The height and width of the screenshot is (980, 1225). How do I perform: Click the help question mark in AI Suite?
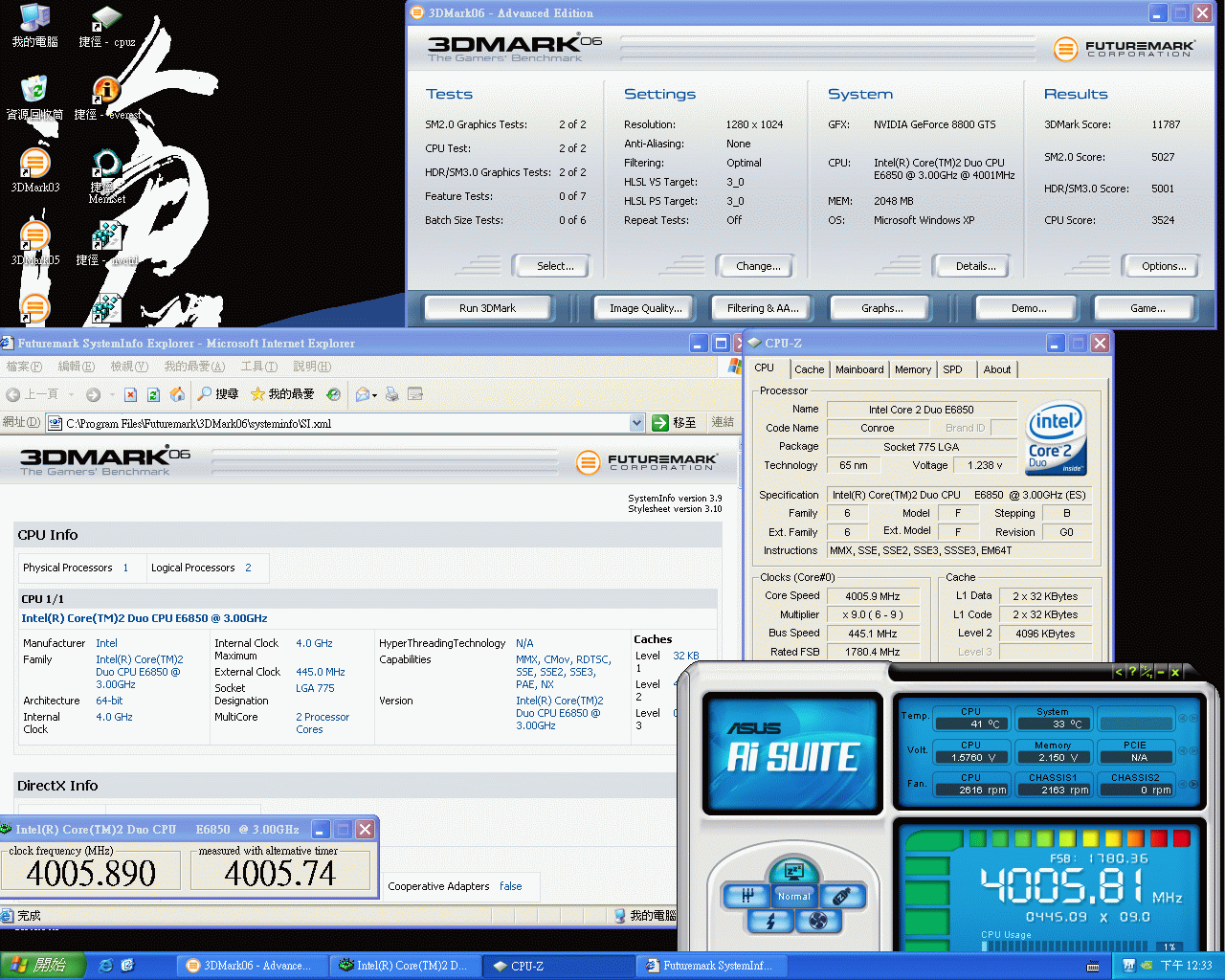1132,672
